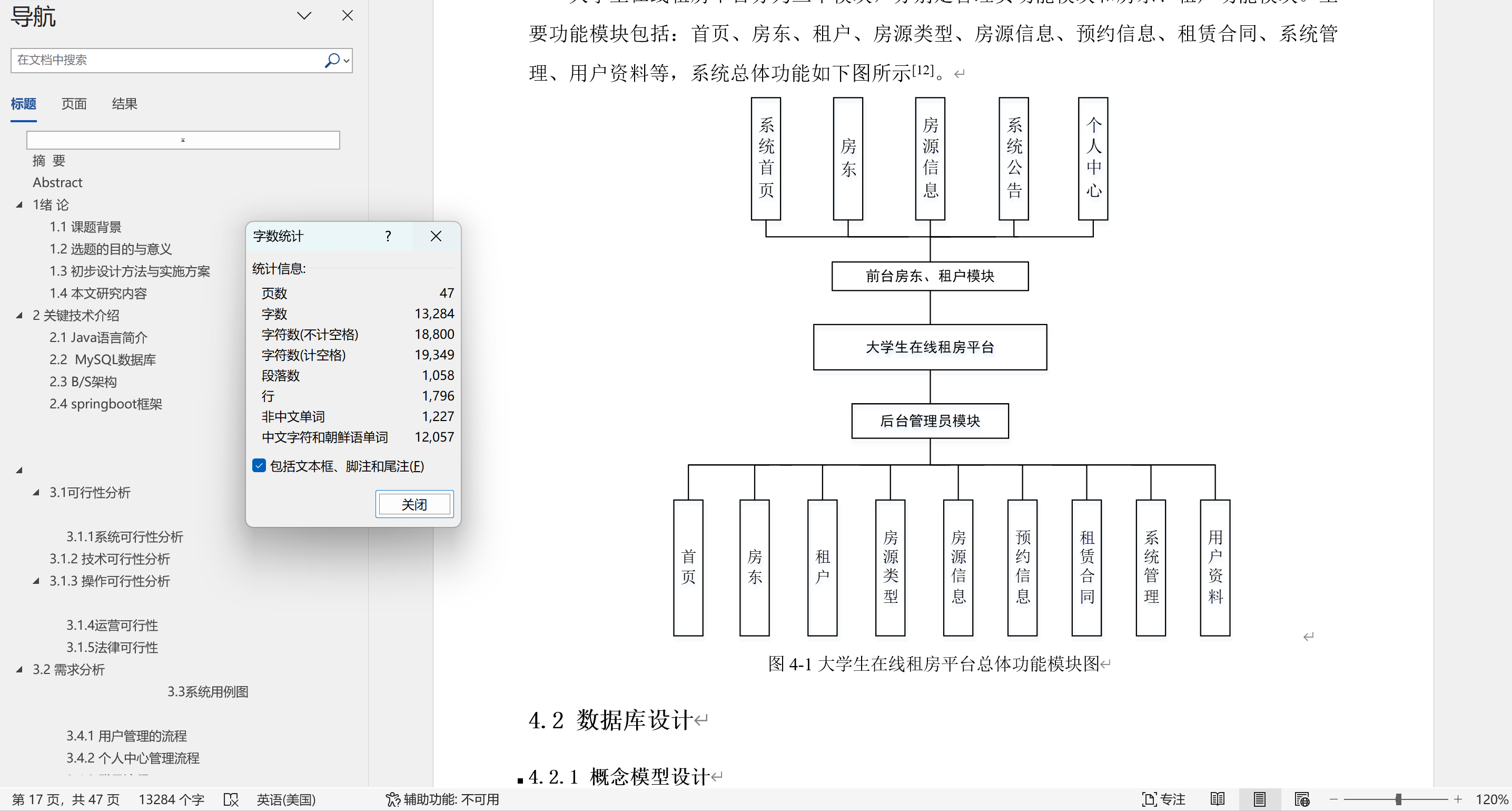The height and width of the screenshot is (811, 1512).
Task: Go to heading 3.4.2 个人中心管理流程
Action: tap(133, 758)
